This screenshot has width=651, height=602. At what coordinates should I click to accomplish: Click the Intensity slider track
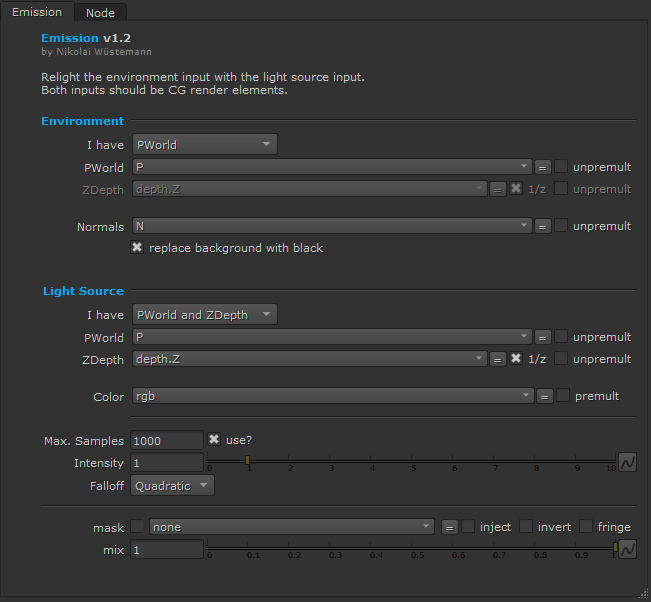410,462
